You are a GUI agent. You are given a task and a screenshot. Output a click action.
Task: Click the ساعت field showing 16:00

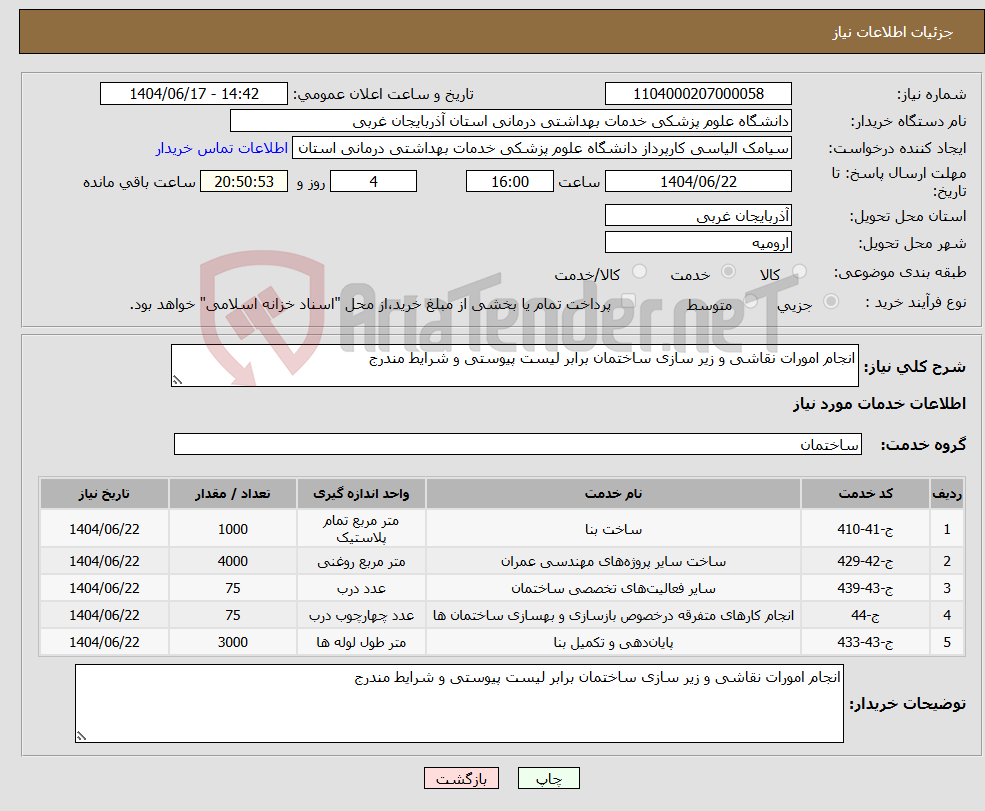(509, 181)
